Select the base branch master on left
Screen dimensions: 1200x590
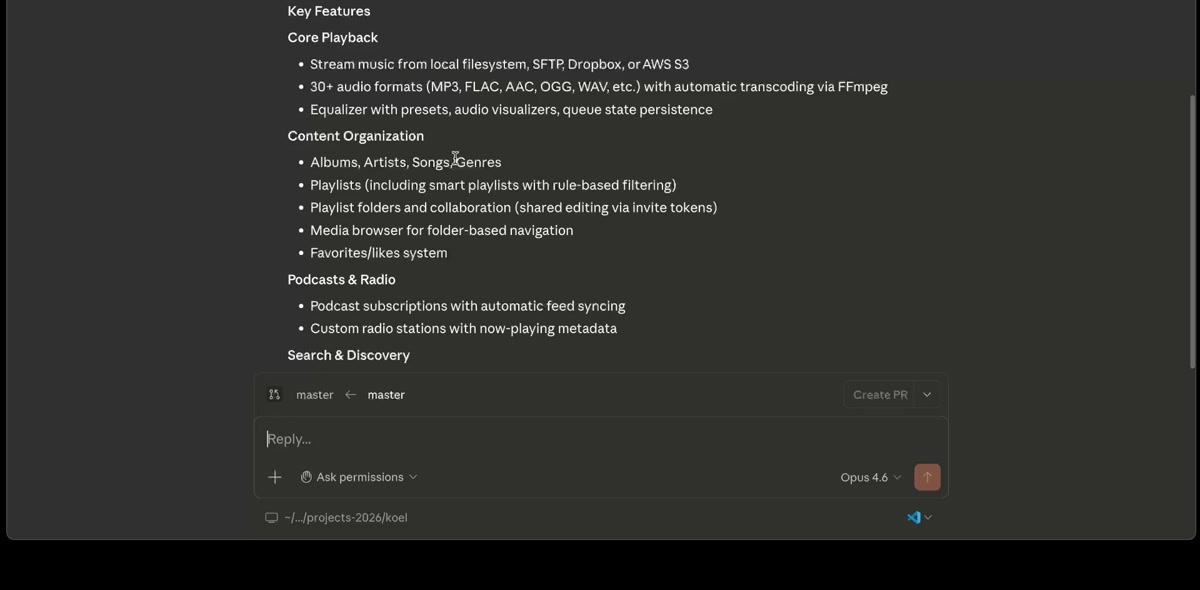click(x=314, y=395)
